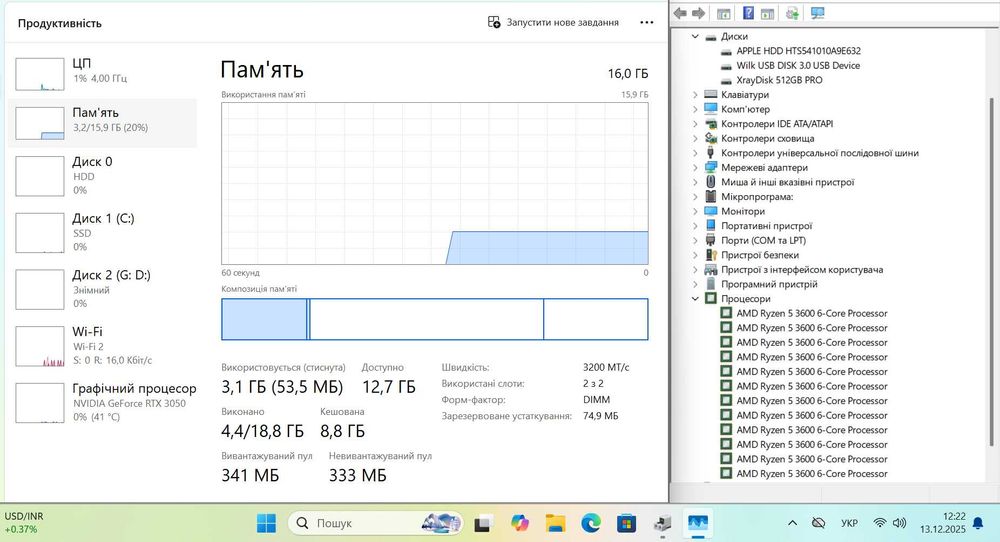Open Диск 2 (G: D:) removable entry

(102, 289)
